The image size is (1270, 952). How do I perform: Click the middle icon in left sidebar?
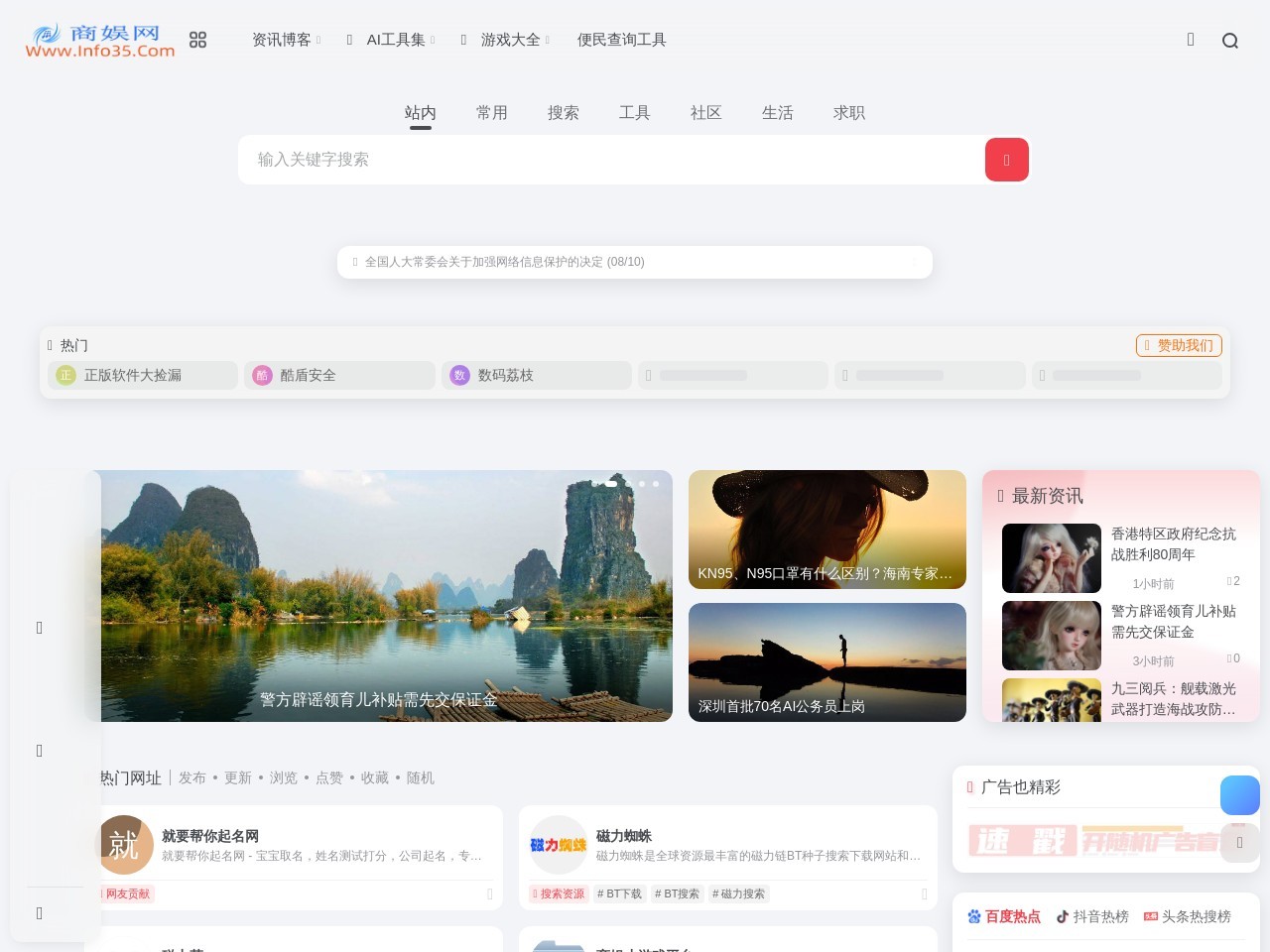[x=40, y=751]
